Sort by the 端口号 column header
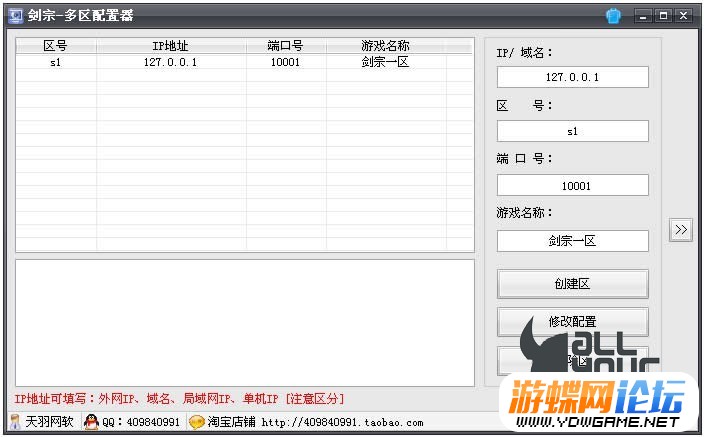 click(286, 45)
